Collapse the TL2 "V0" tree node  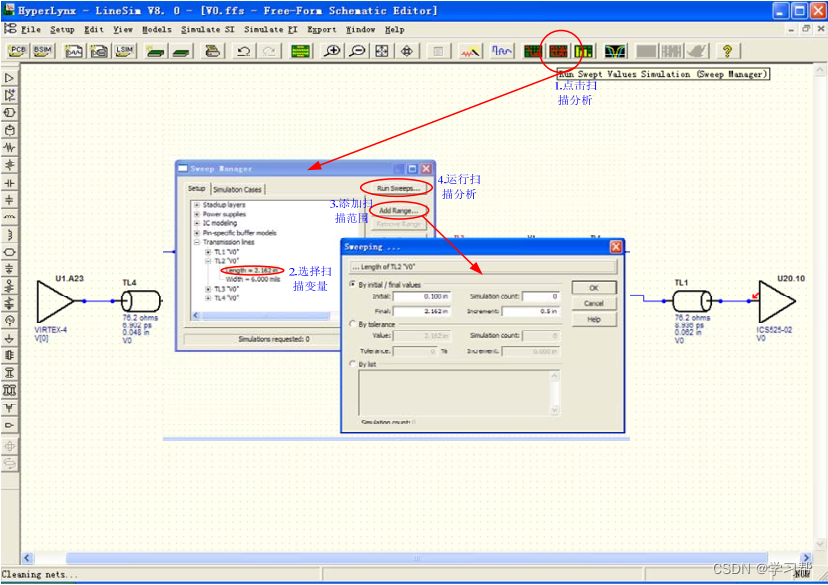pos(208,261)
